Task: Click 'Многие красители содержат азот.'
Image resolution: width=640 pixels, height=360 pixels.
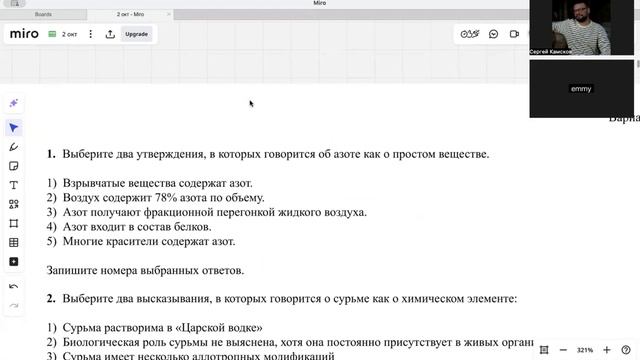Action: point(149,241)
